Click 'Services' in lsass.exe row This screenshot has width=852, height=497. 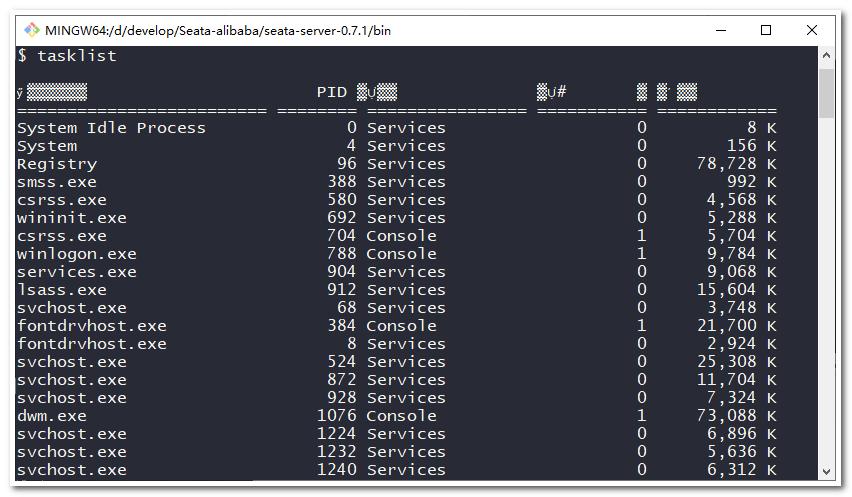tap(406, 290)
